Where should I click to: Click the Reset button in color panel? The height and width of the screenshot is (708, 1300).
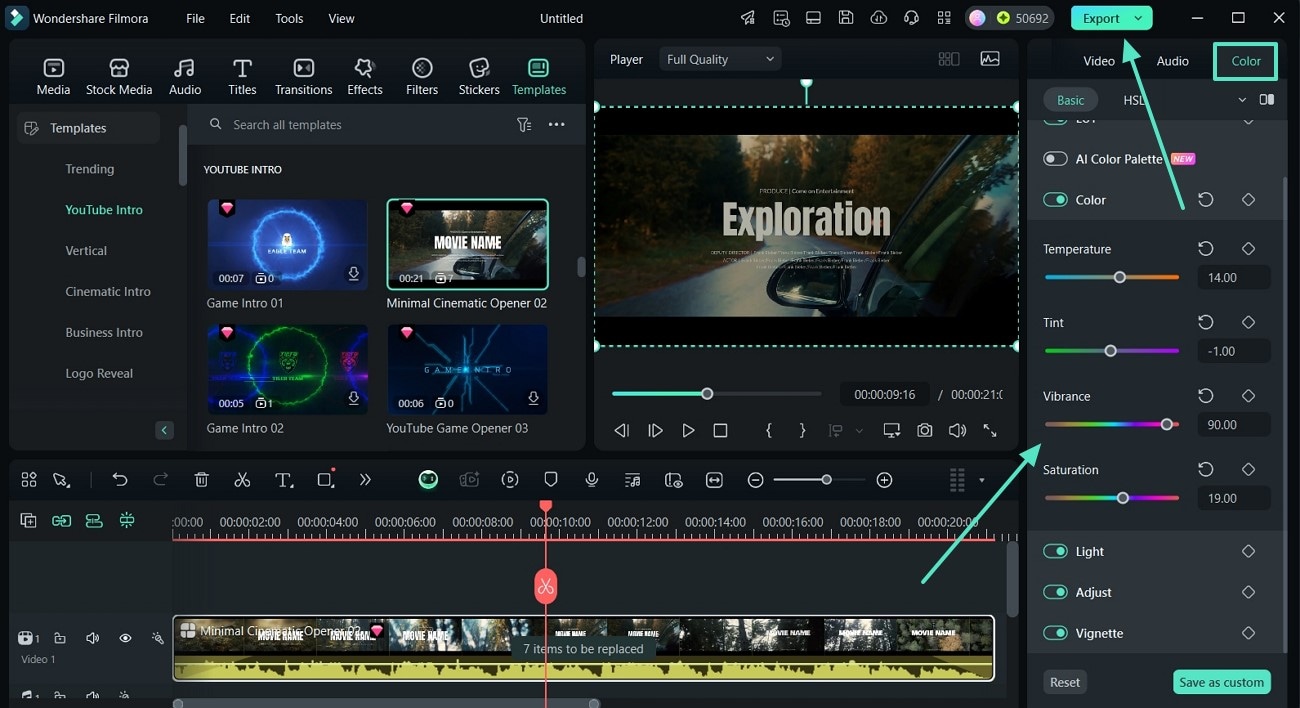click(1064, 682)
